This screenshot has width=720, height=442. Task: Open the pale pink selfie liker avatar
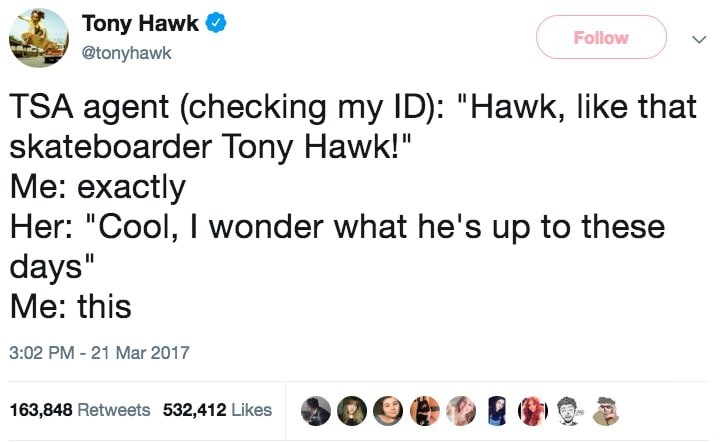pyautogui.click(x=460, y=410)
